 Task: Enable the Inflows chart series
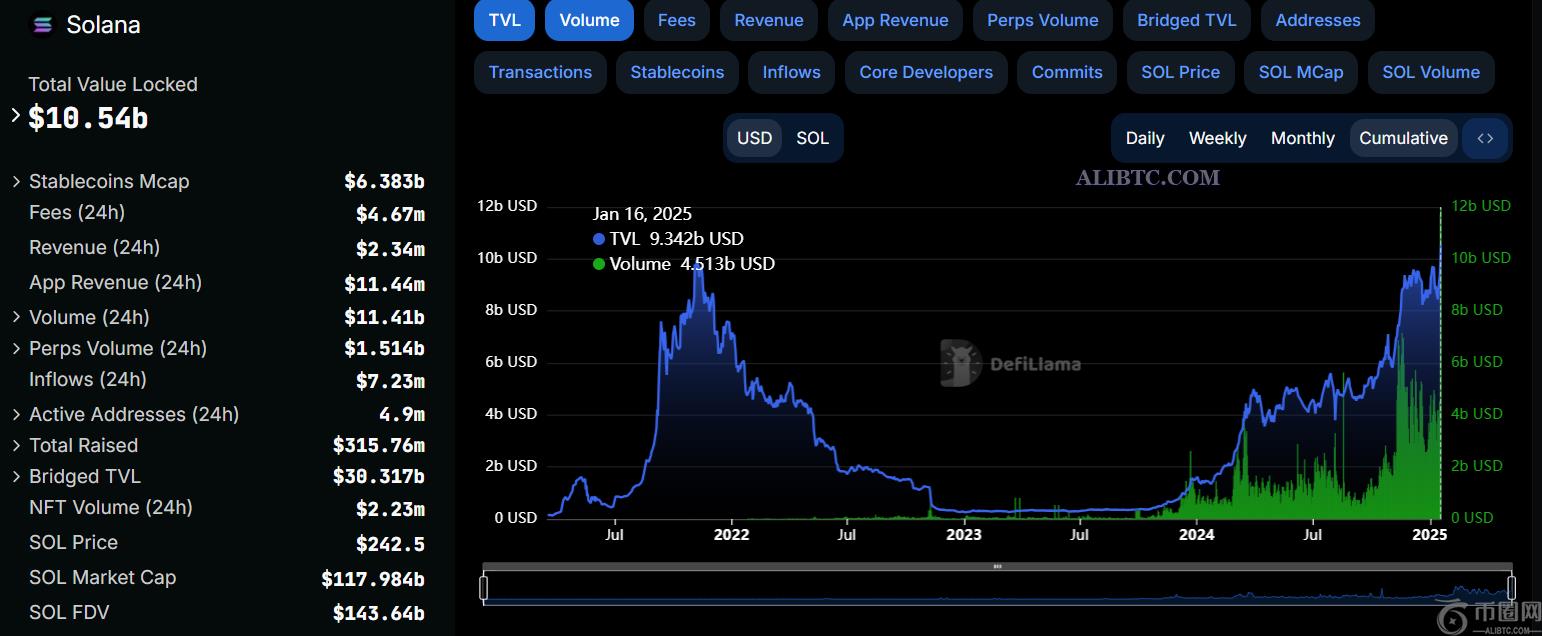(x=791, y=72)
